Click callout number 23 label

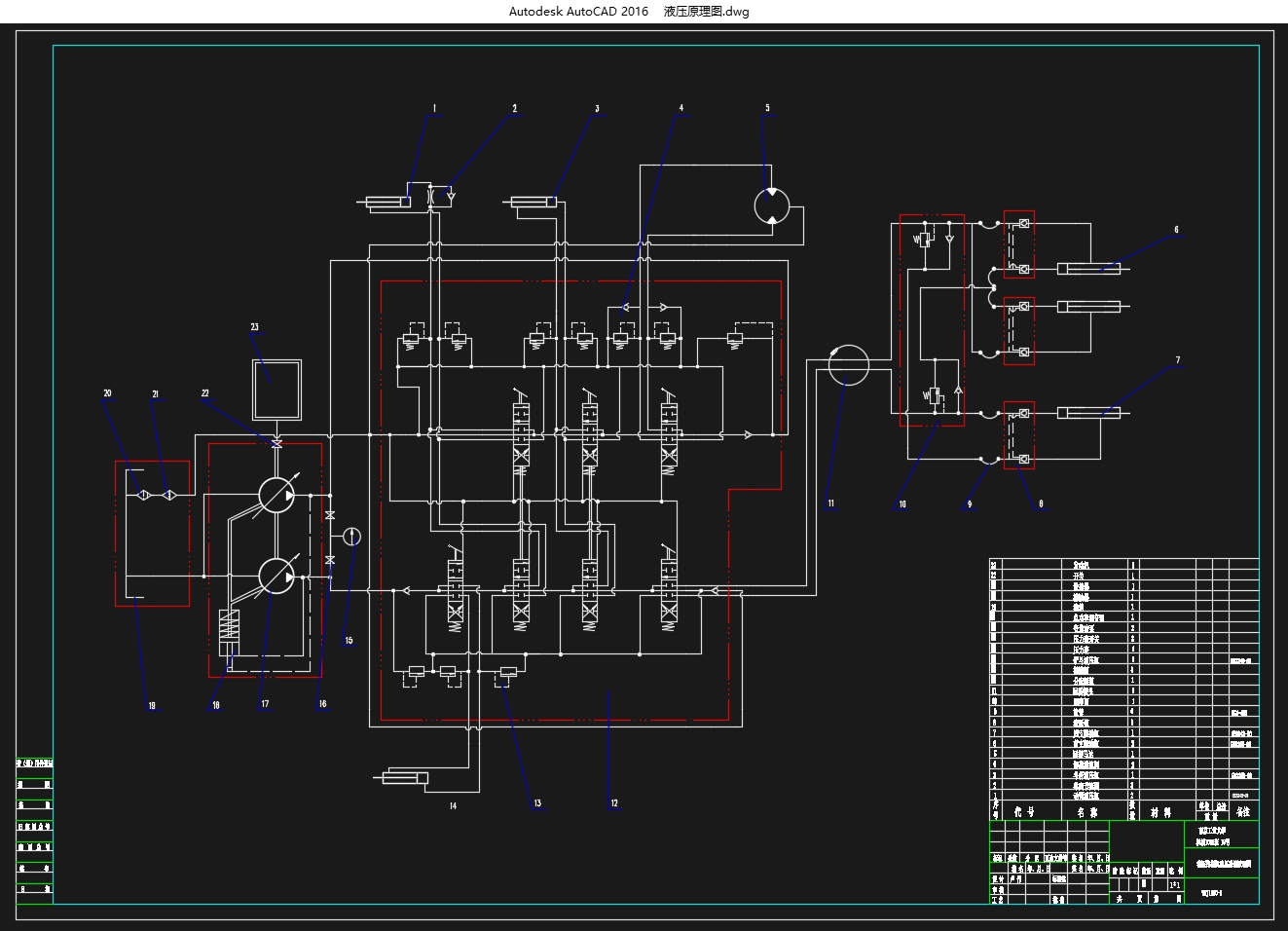(254, 327)
